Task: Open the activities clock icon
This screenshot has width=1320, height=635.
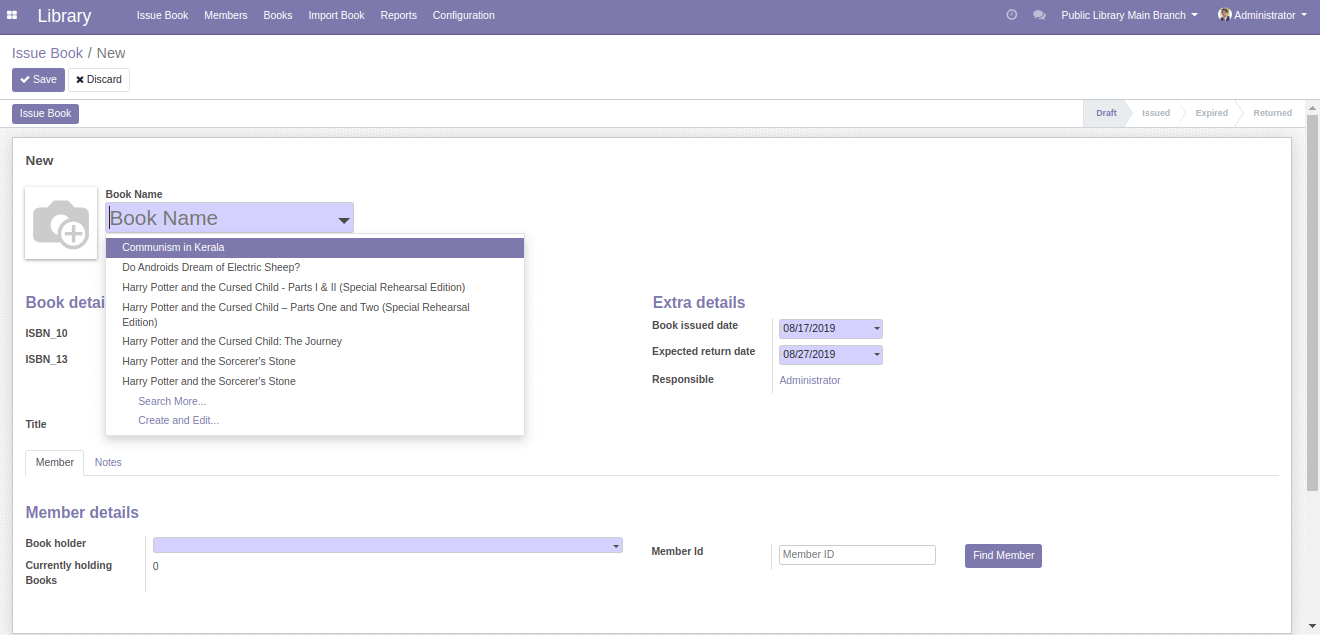Action: tap(1011, 15)
